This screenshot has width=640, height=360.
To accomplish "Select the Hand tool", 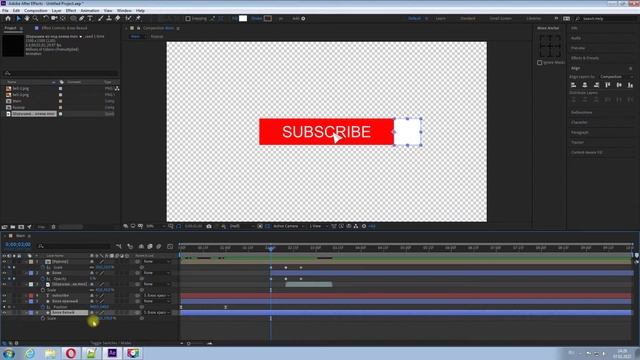I will (x=27, y=18).
